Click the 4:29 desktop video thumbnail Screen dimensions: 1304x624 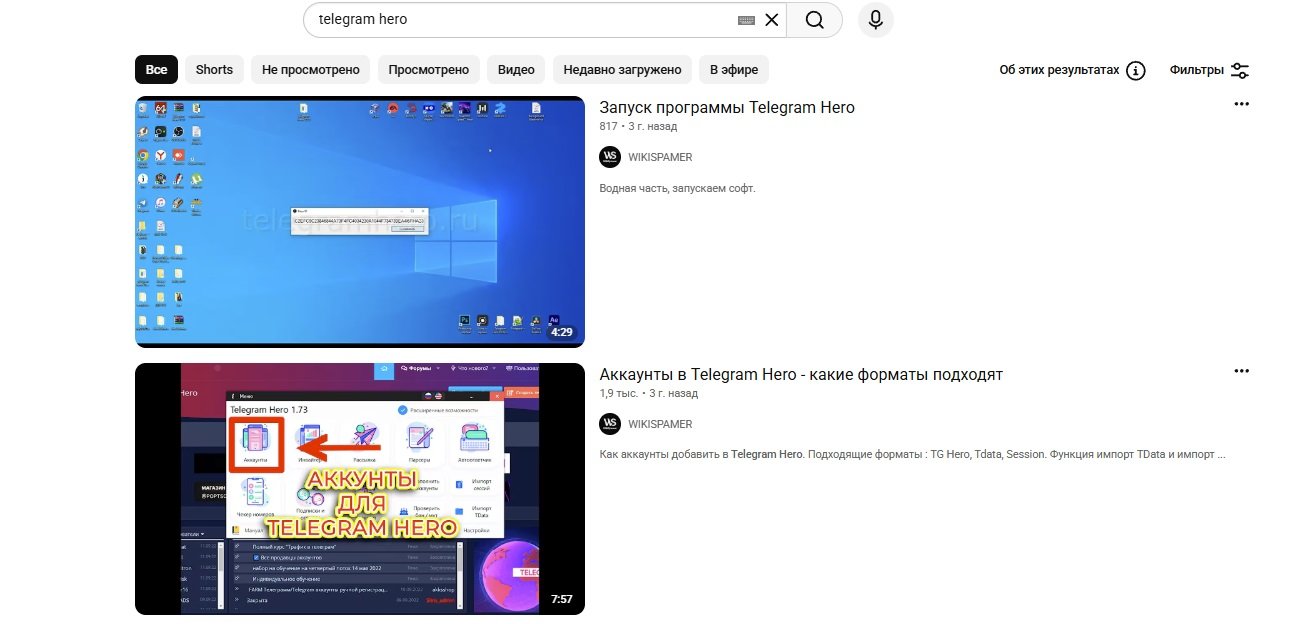[360, 222]
